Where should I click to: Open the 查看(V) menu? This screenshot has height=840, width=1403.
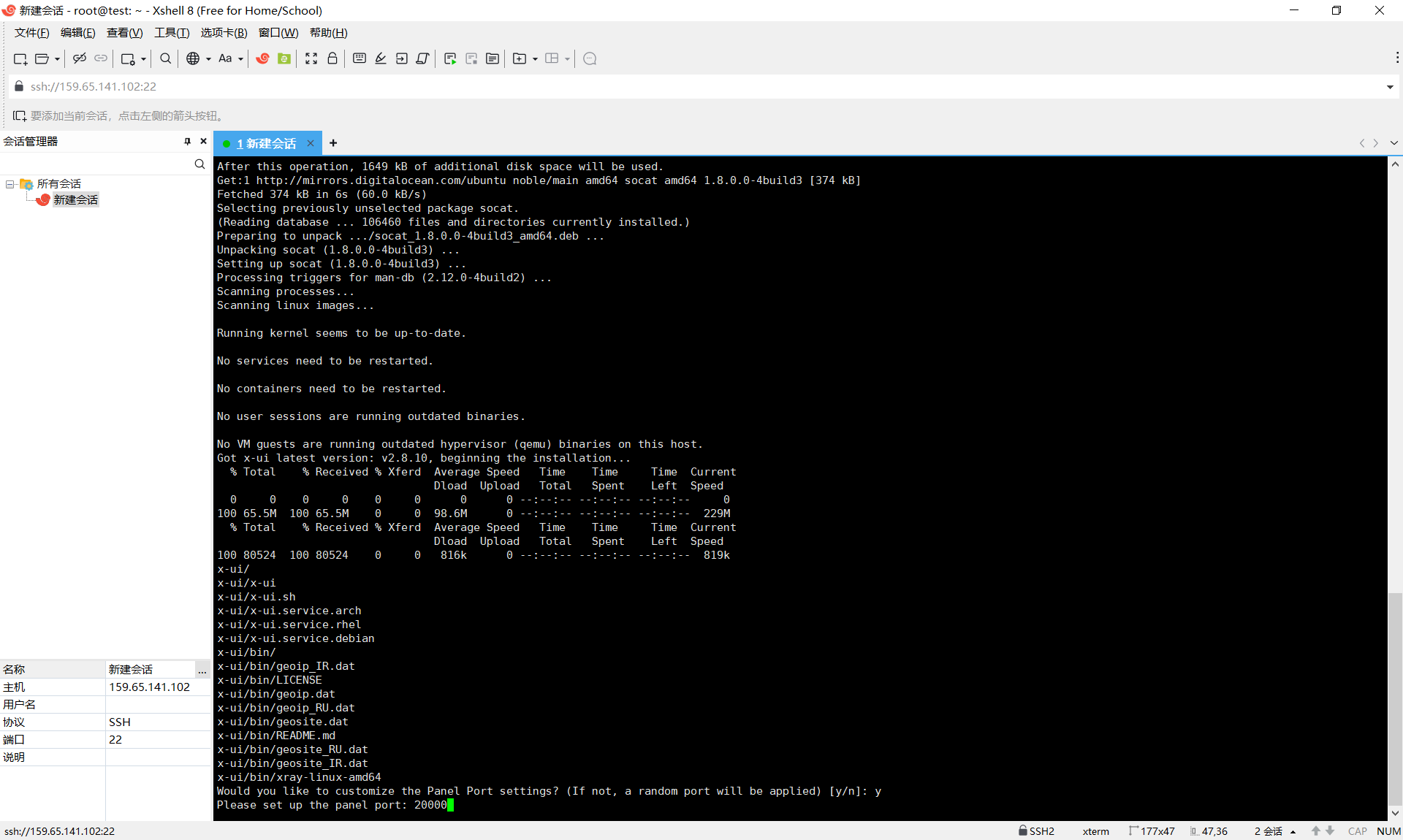(125, 33)
